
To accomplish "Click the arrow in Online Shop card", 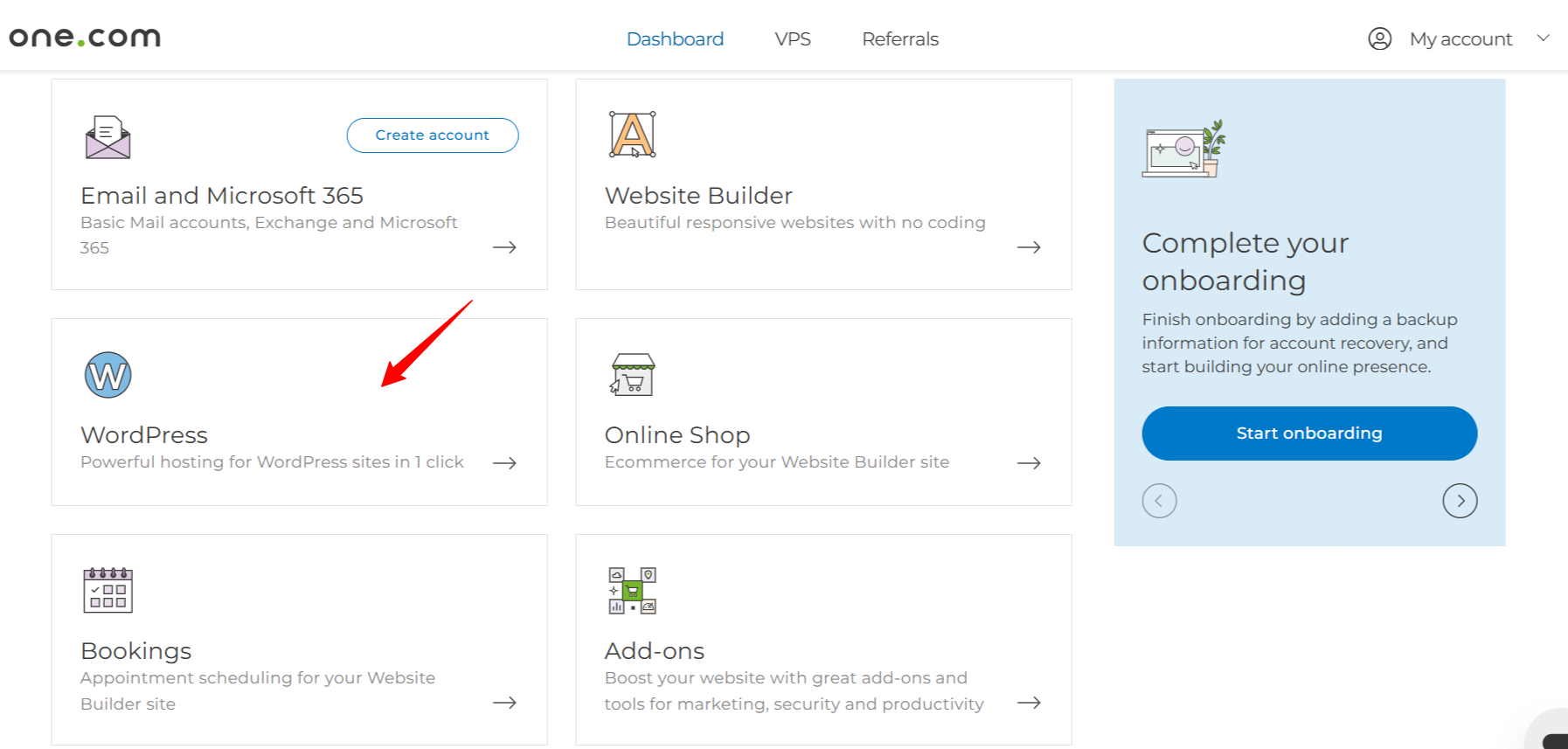I will point(1029,463).
